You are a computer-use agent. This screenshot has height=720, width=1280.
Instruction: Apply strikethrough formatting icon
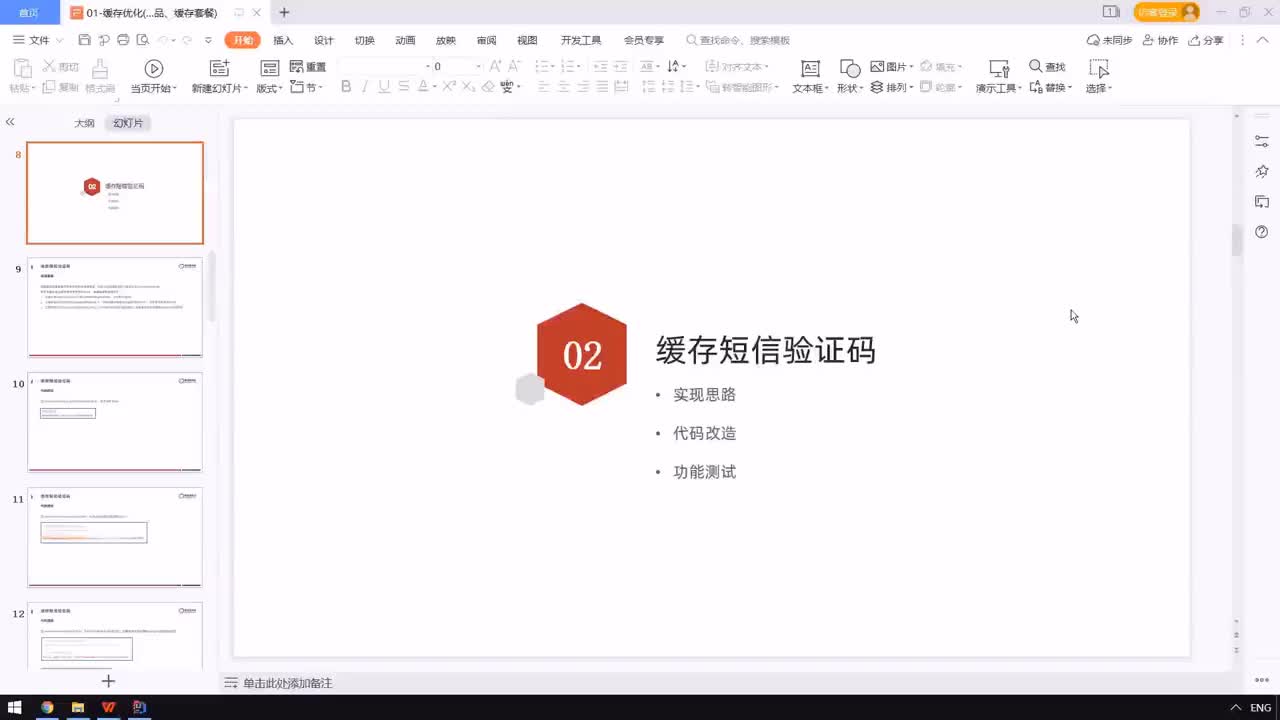(x=403, y=87)
